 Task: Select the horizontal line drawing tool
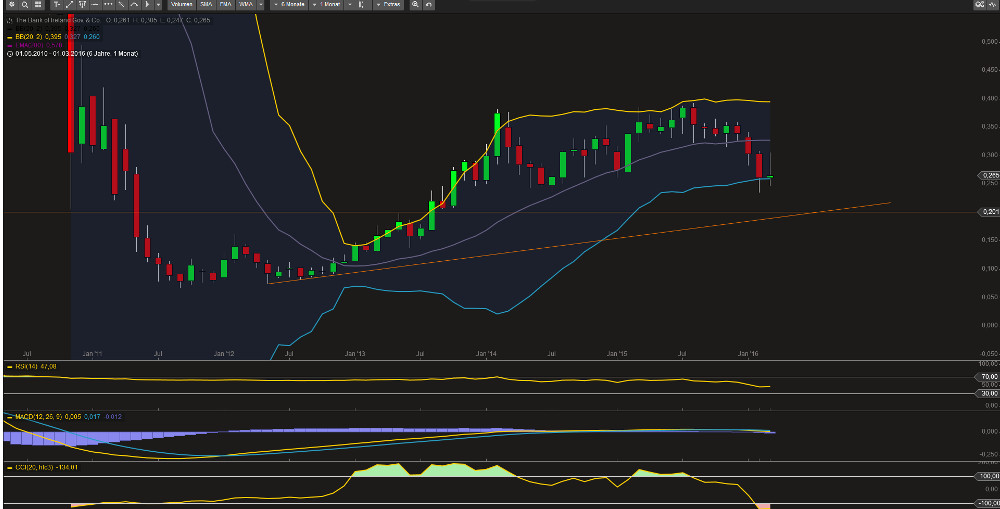(96, 5)
